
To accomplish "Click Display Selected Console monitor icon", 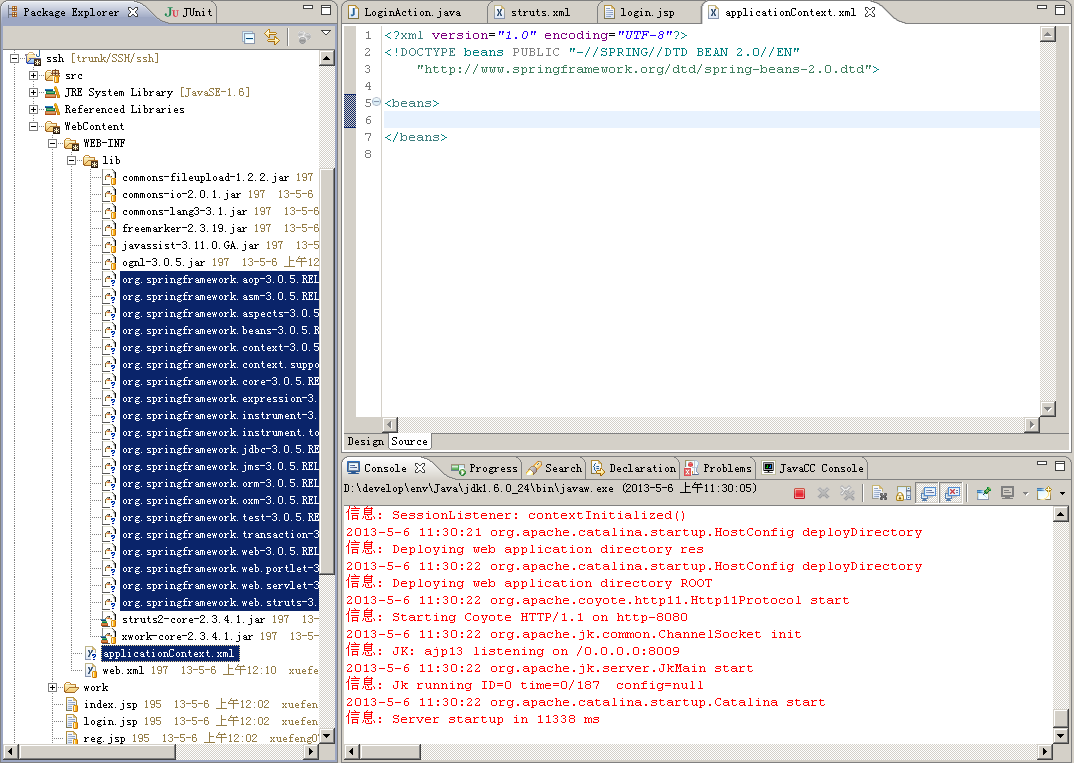I will (x=1008, y=493).
